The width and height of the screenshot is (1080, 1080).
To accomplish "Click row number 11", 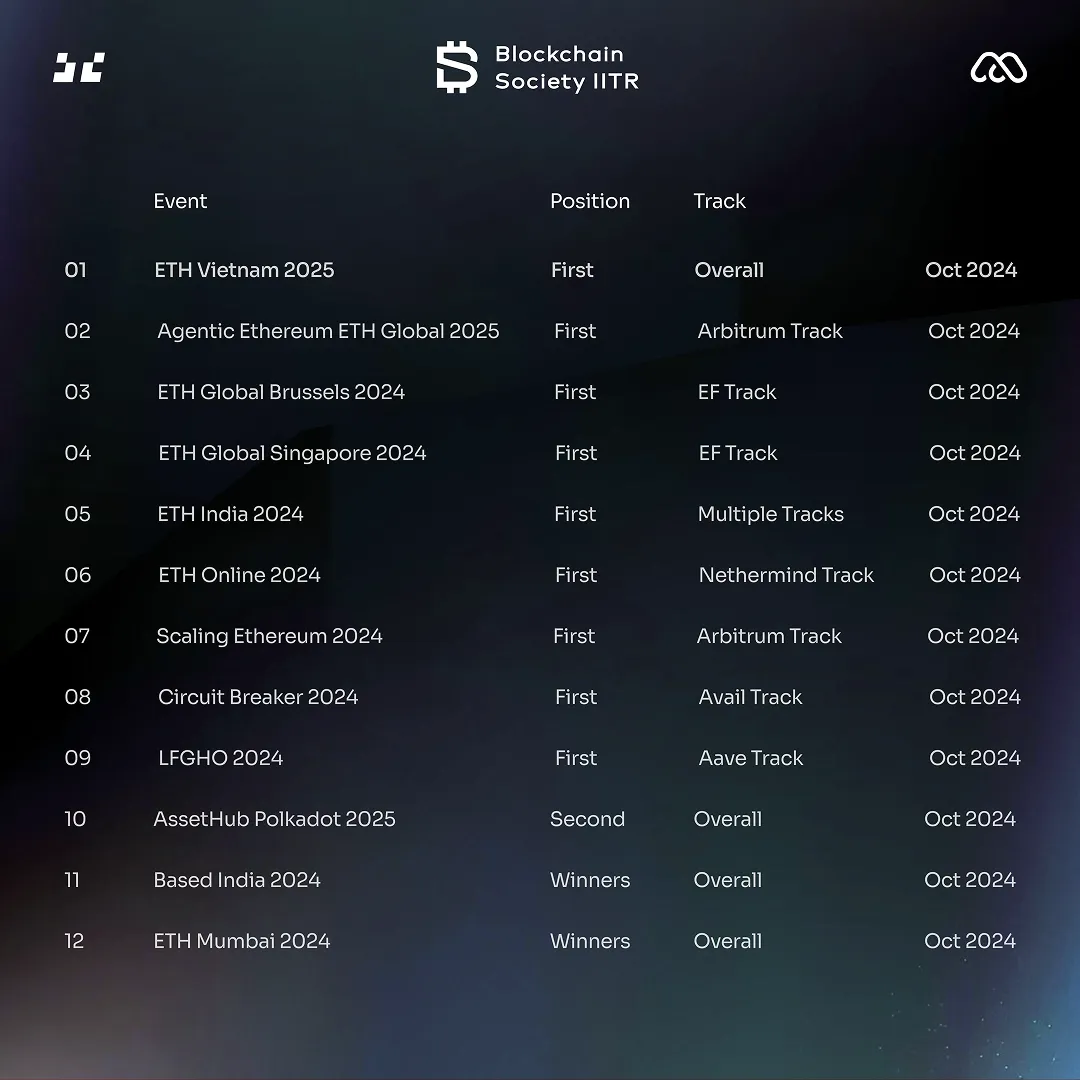I will click(72, 880).
